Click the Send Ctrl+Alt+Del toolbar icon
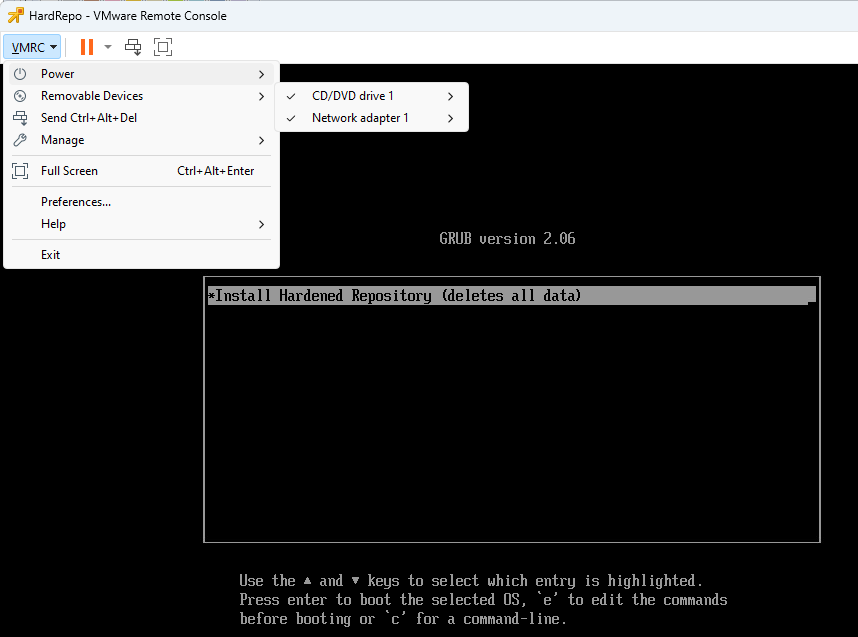The width and height of the screenshot is (858, 637). click(131, 46)
